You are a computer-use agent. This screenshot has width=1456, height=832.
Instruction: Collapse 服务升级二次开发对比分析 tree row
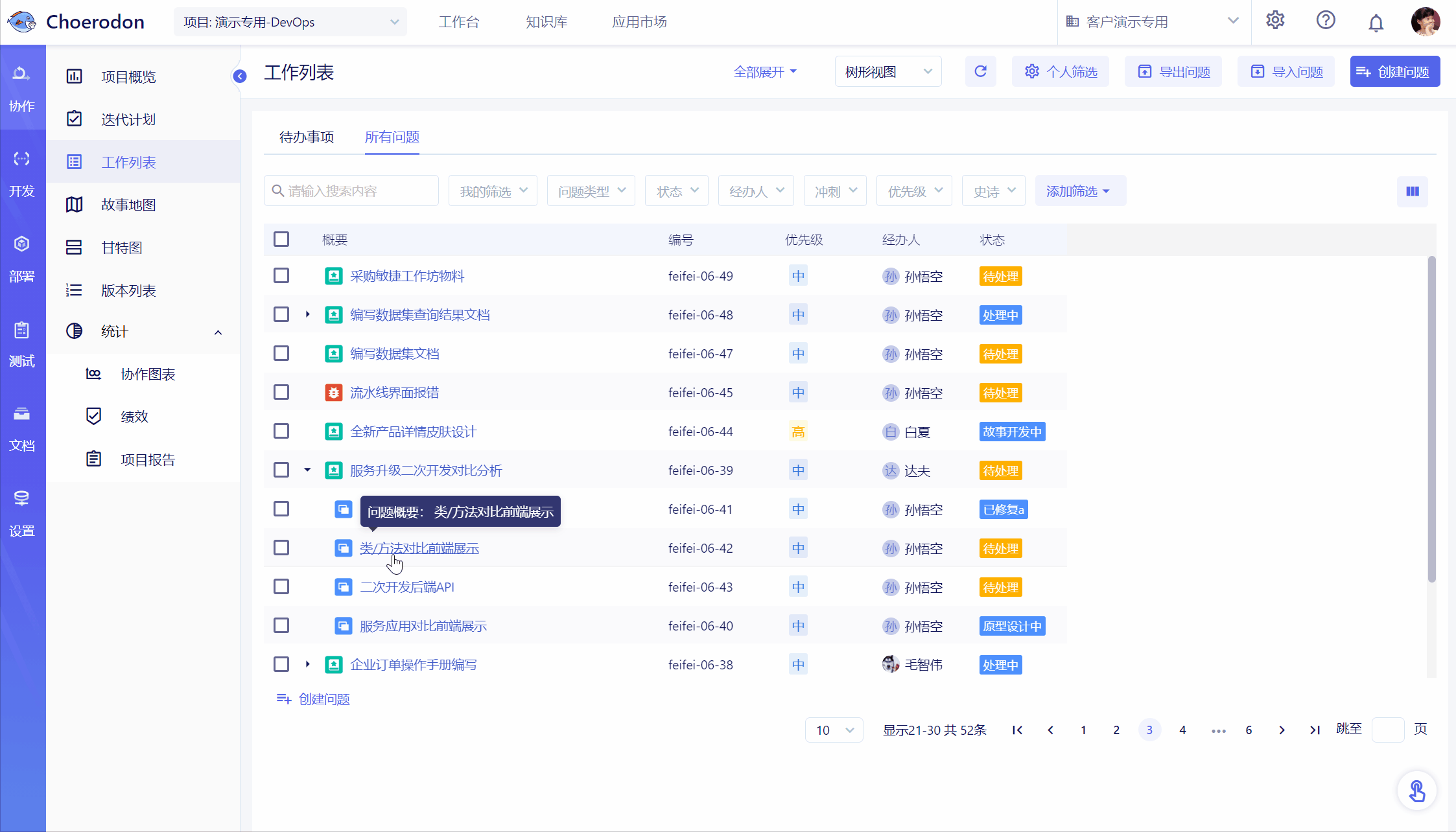(x=307, y=470)
